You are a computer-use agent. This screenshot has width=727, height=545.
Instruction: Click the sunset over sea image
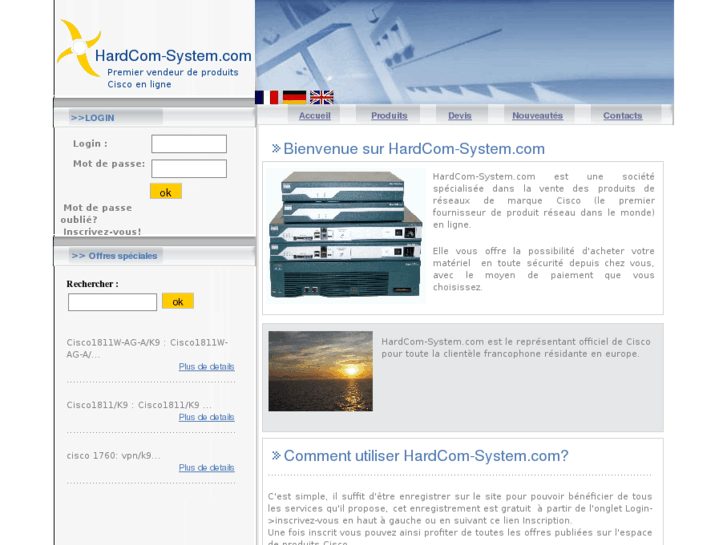(x=320, y=371)
